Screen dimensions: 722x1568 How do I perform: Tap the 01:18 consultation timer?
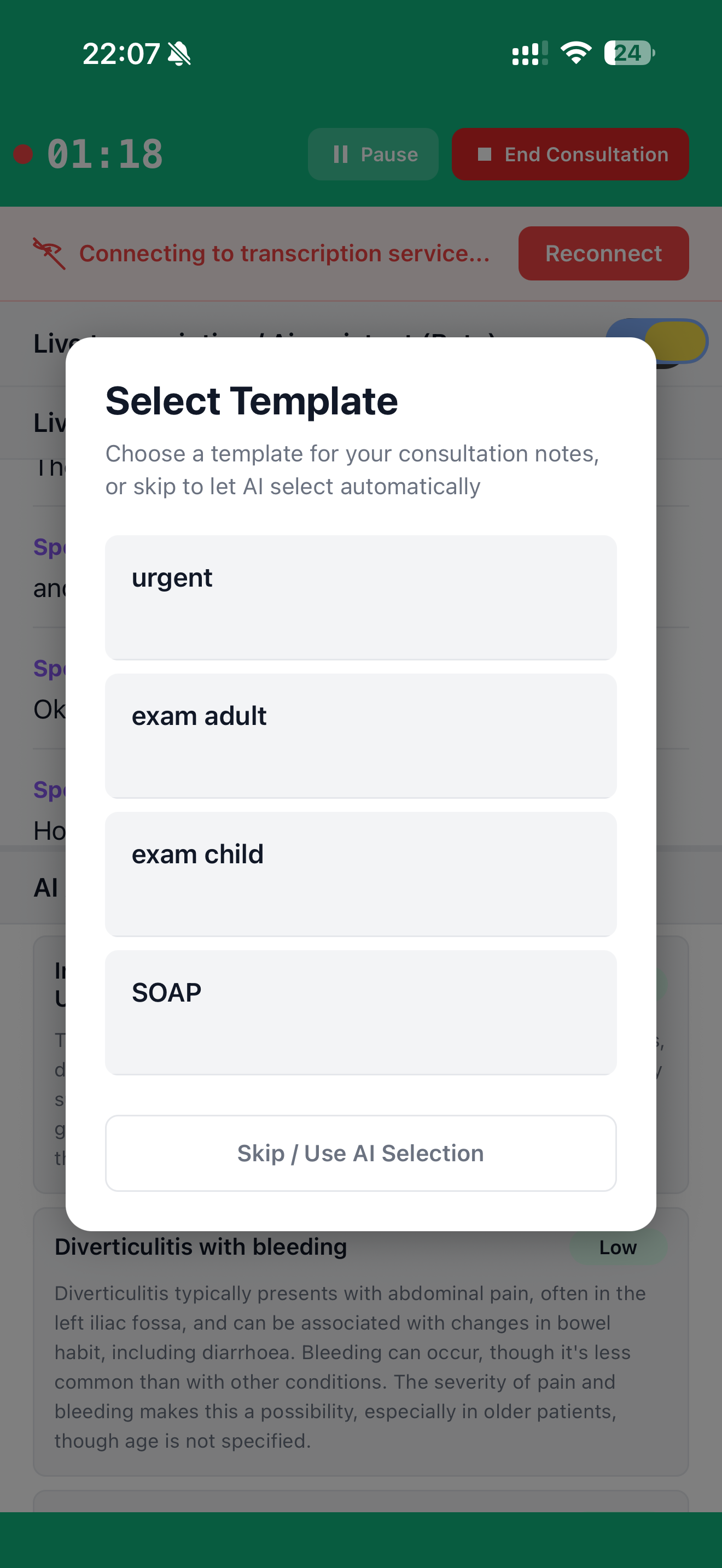[x=104, y=154]
